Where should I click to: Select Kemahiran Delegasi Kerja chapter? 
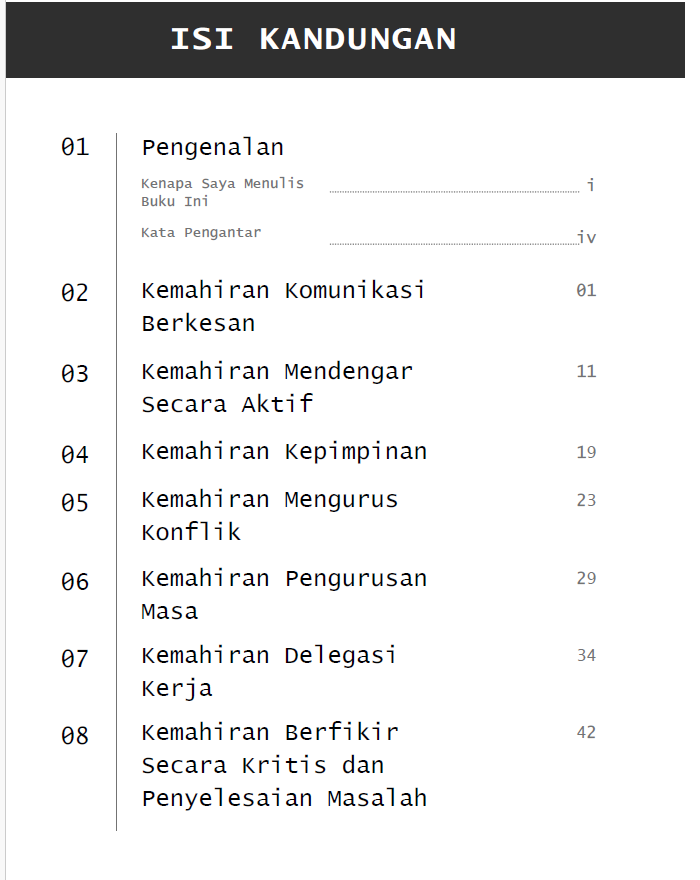(x=269, y=671)
